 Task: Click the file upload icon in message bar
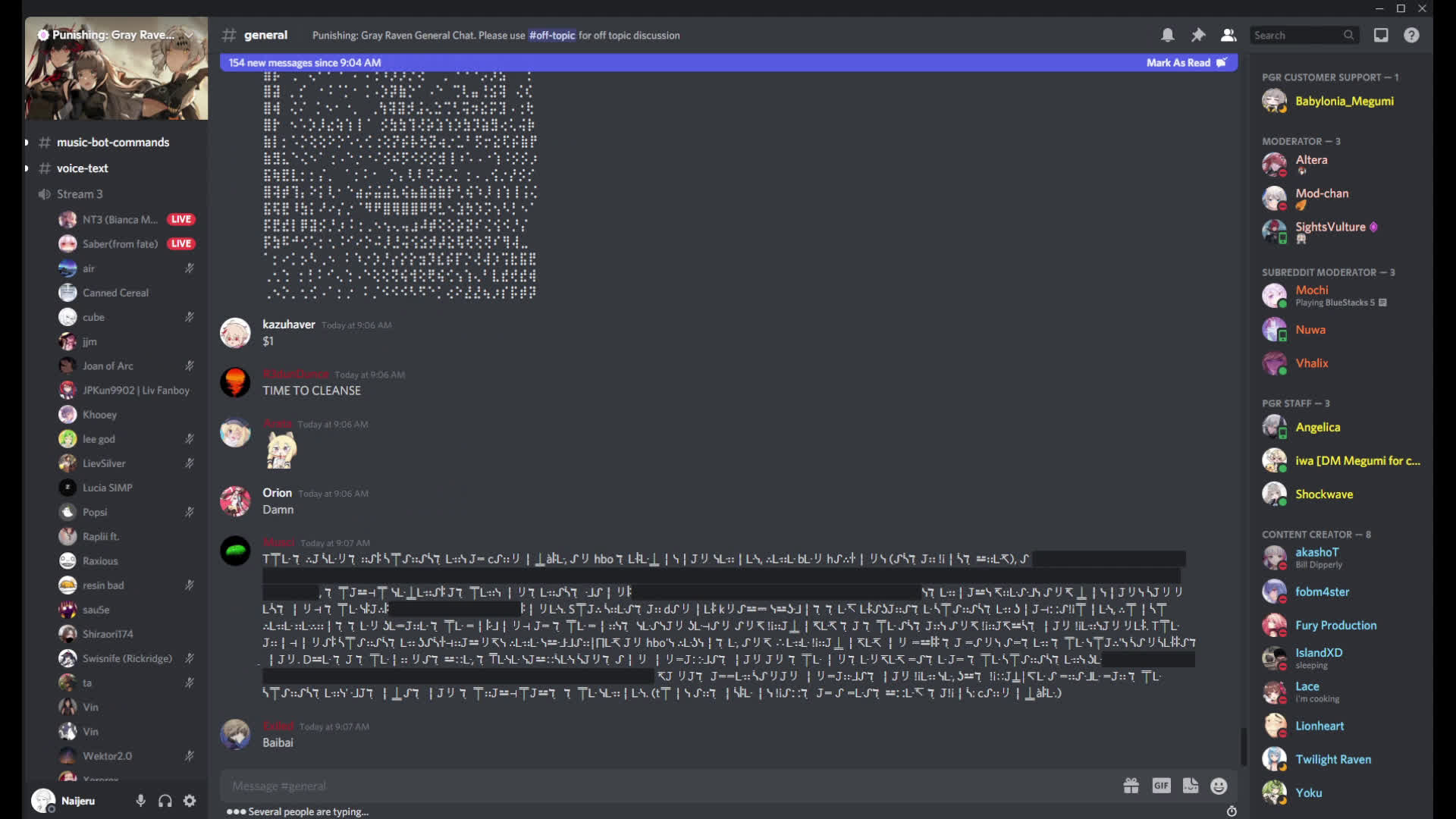click(1191, 786)
